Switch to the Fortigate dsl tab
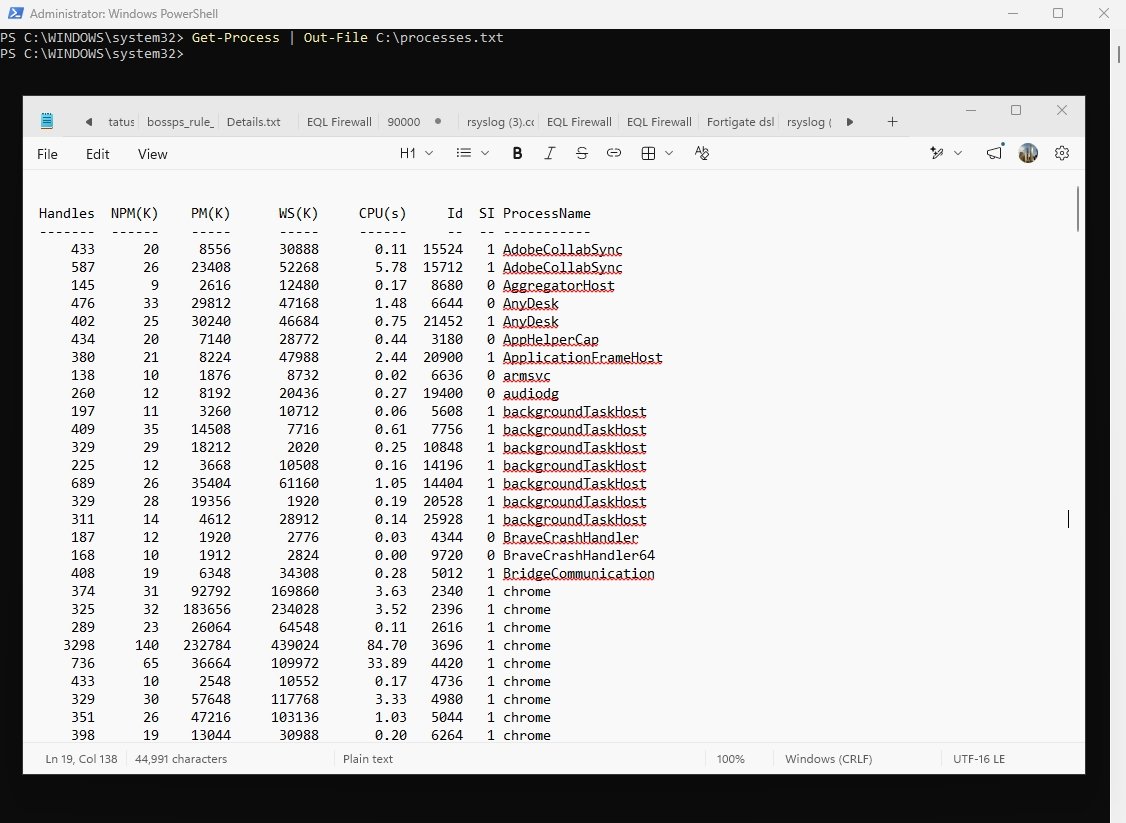This screenshot has width=1126, height=823. point(740,122)
